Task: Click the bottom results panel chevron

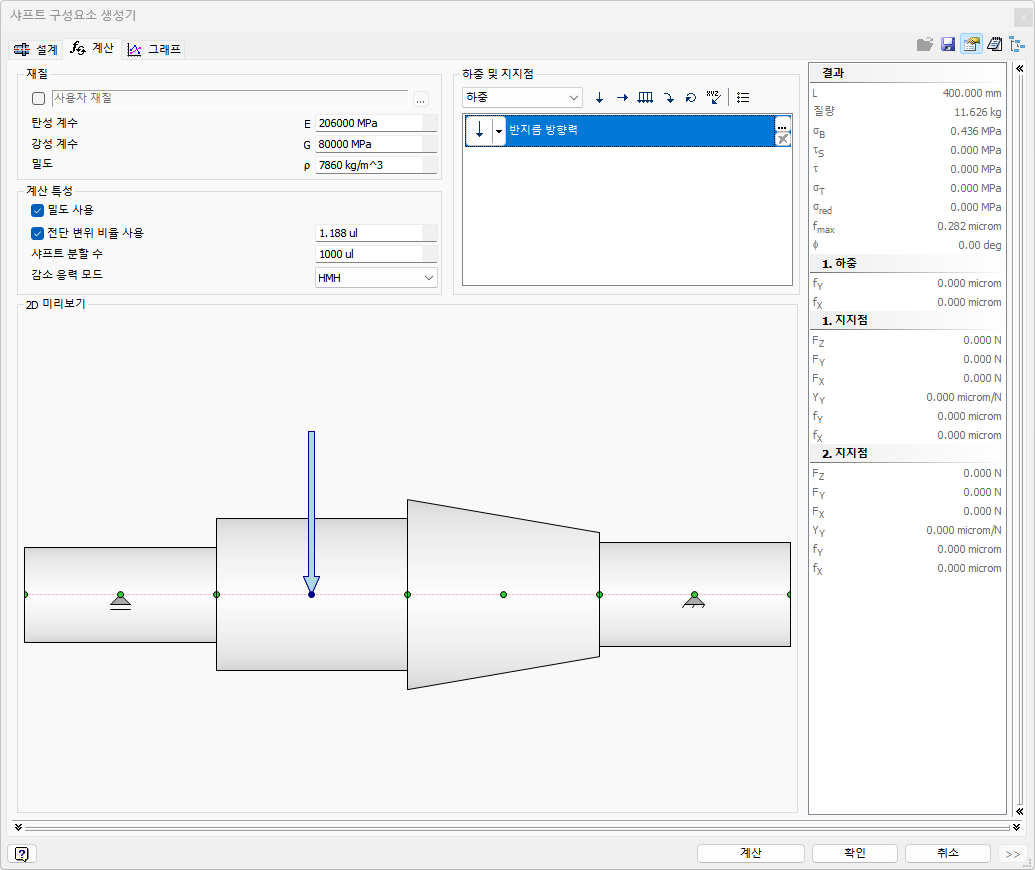Action: [1020, 811]
